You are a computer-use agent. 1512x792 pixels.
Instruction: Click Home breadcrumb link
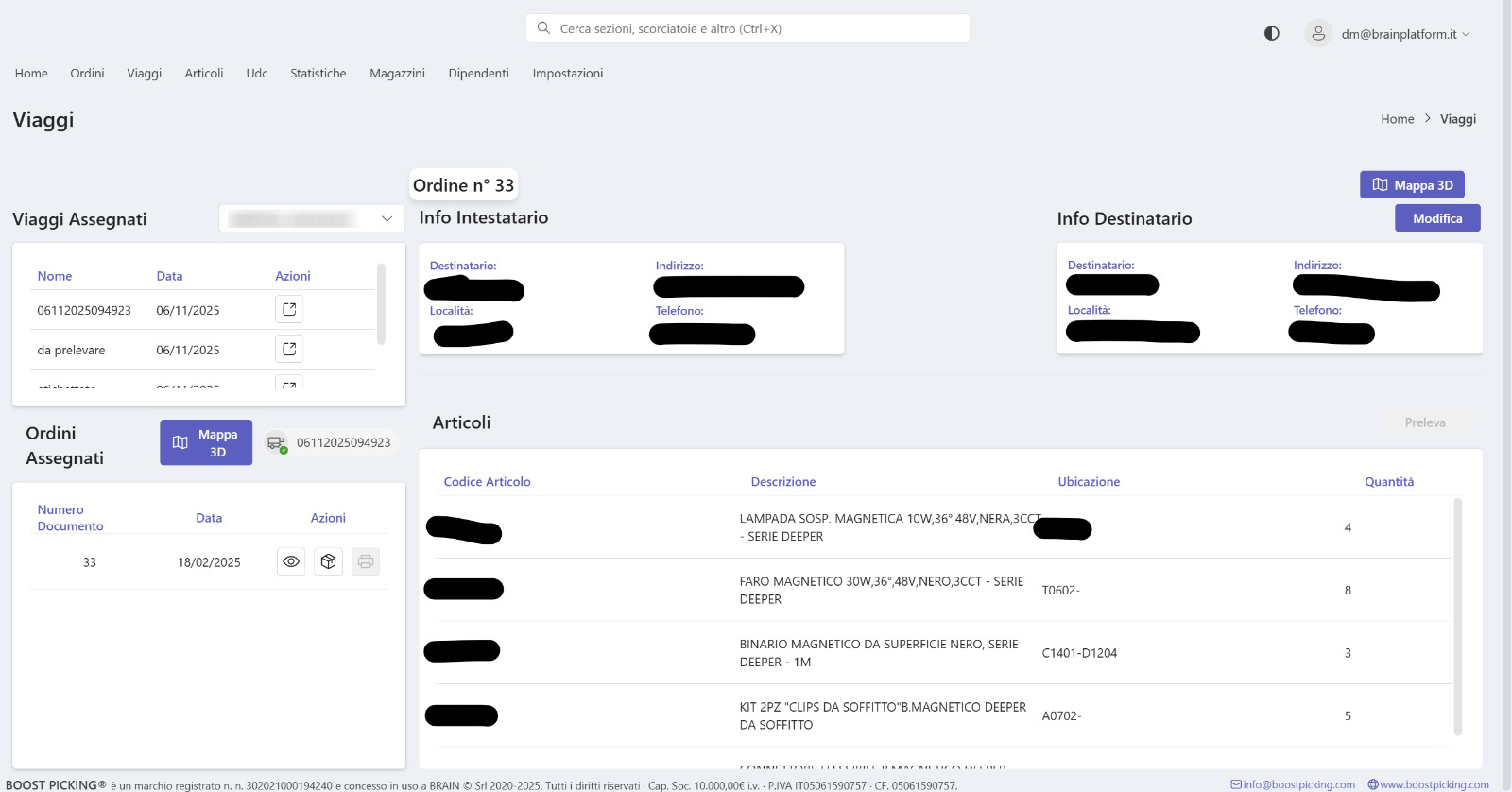1397,119
